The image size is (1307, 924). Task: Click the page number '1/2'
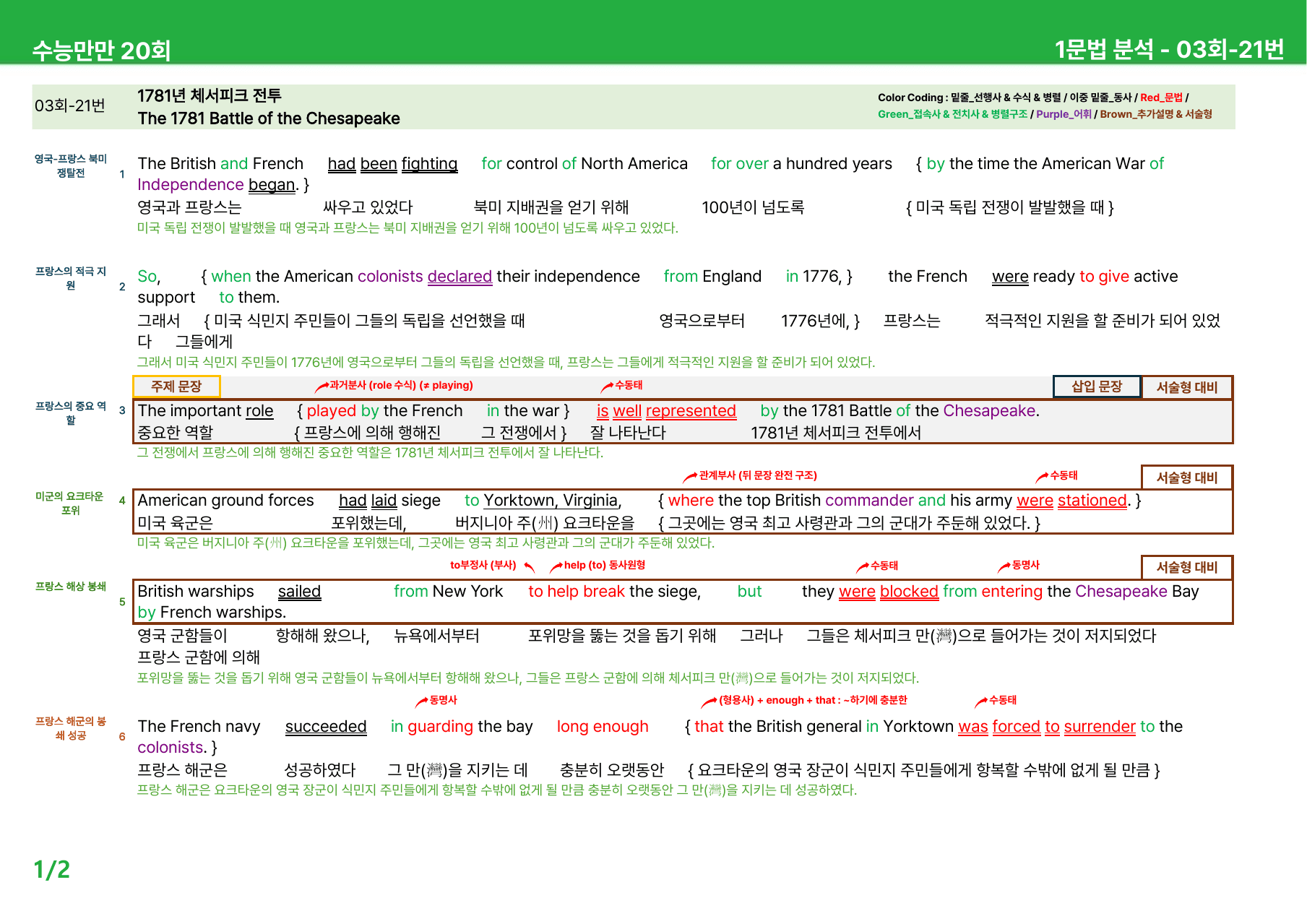pyautogui.click(x=52, y=870)
